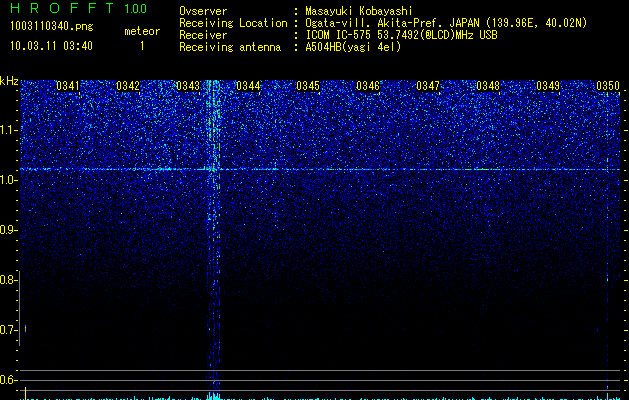This screenshot has width=629, height=400.
Task: Click the A504HB(yagi 4el) antenna text
Action: pyautogui.click(x=353, y=47)
